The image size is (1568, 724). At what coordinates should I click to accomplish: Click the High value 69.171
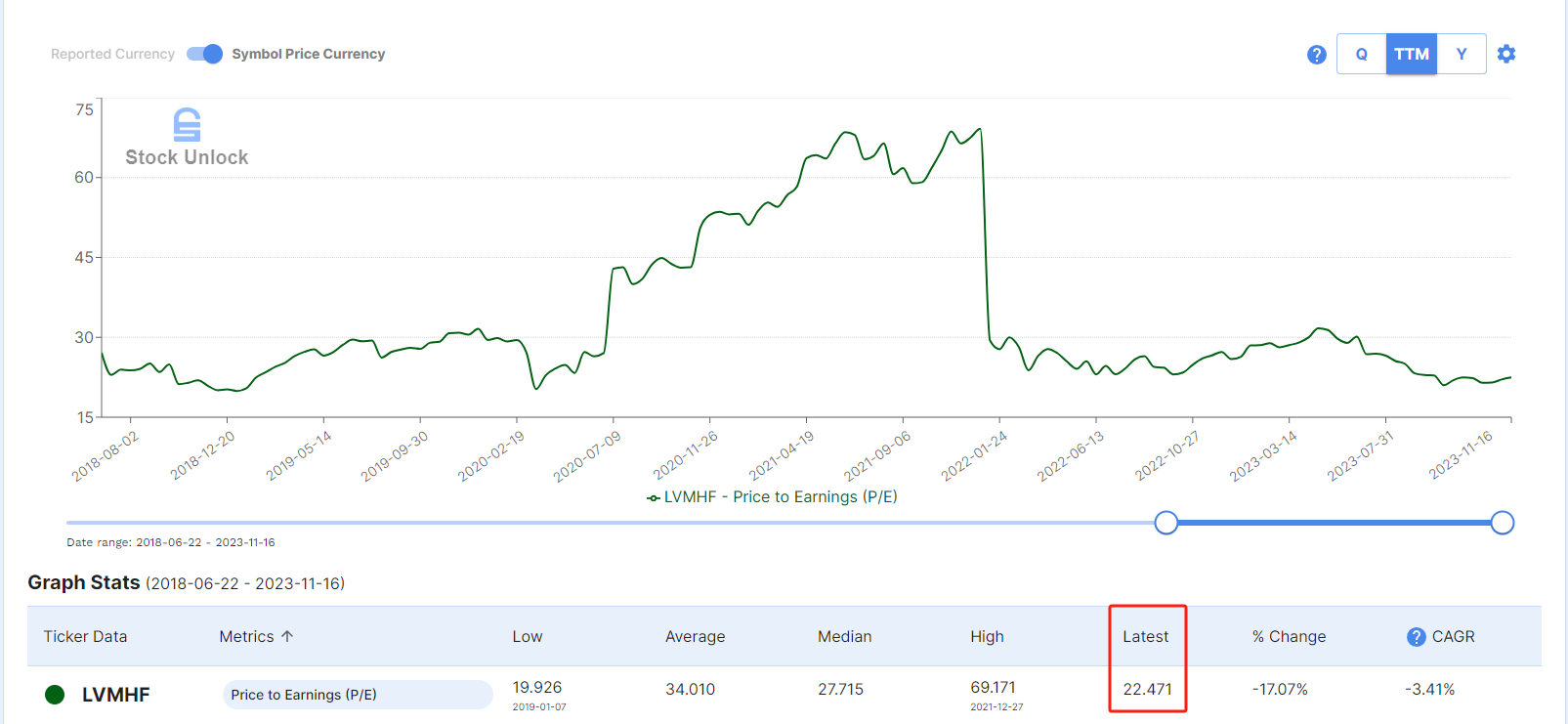click(x=994, y=688)
